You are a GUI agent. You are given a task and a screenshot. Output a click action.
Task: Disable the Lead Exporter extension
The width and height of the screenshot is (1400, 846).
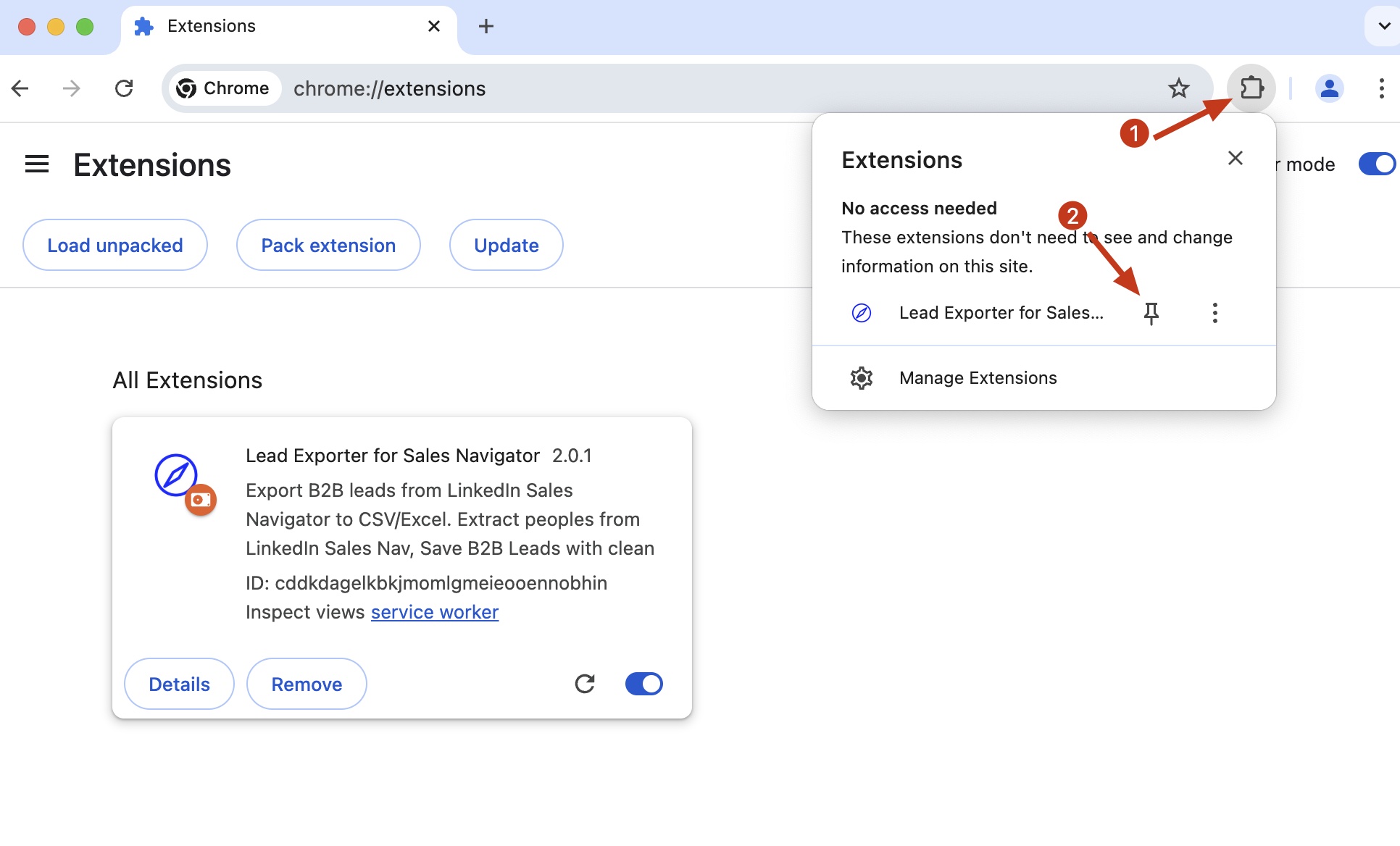643,683
